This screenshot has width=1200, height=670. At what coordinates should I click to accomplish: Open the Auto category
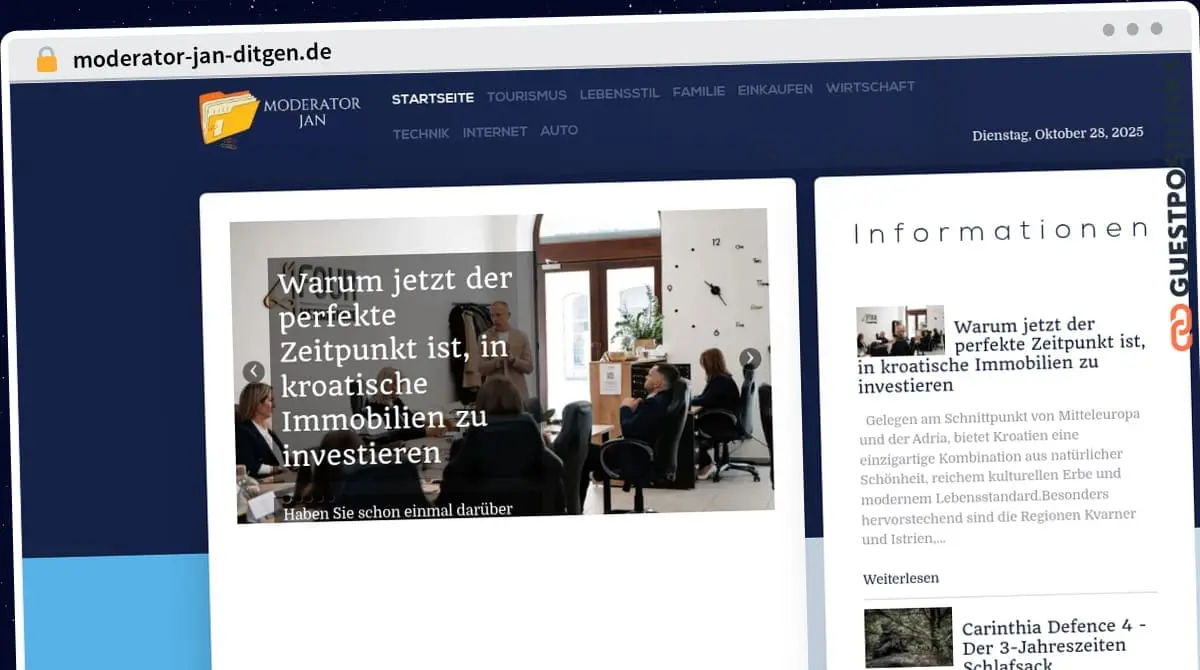pos(560,130)
